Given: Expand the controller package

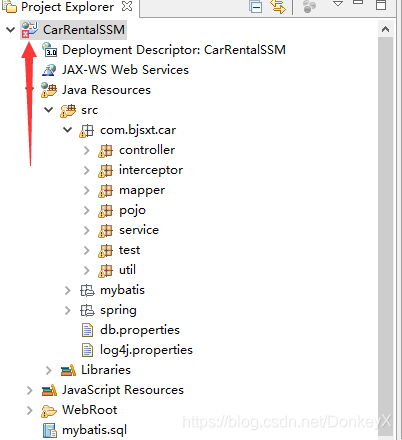Looking at the screenshot, I should (87, 150).
